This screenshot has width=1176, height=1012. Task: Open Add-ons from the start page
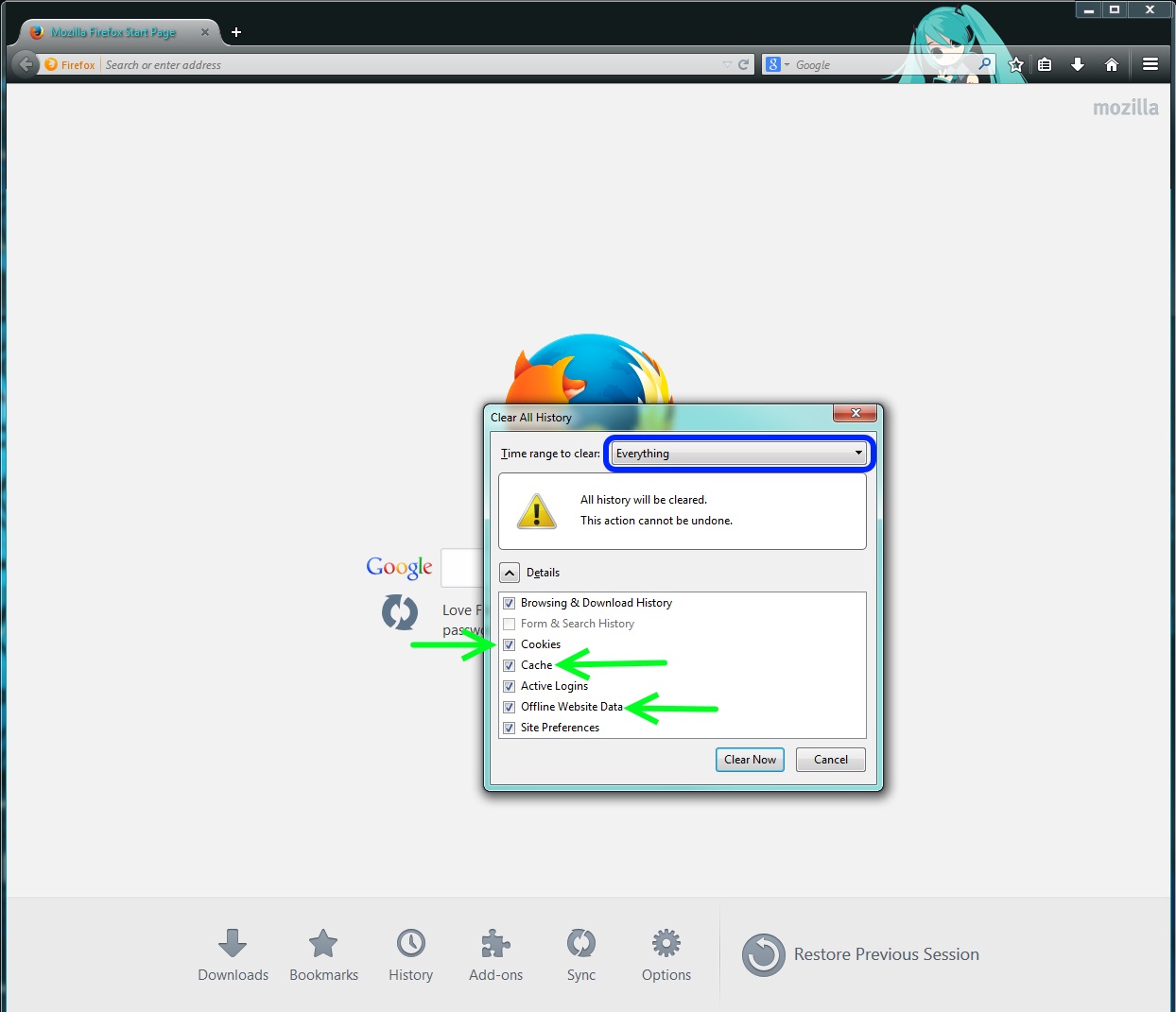click(495, 954)
